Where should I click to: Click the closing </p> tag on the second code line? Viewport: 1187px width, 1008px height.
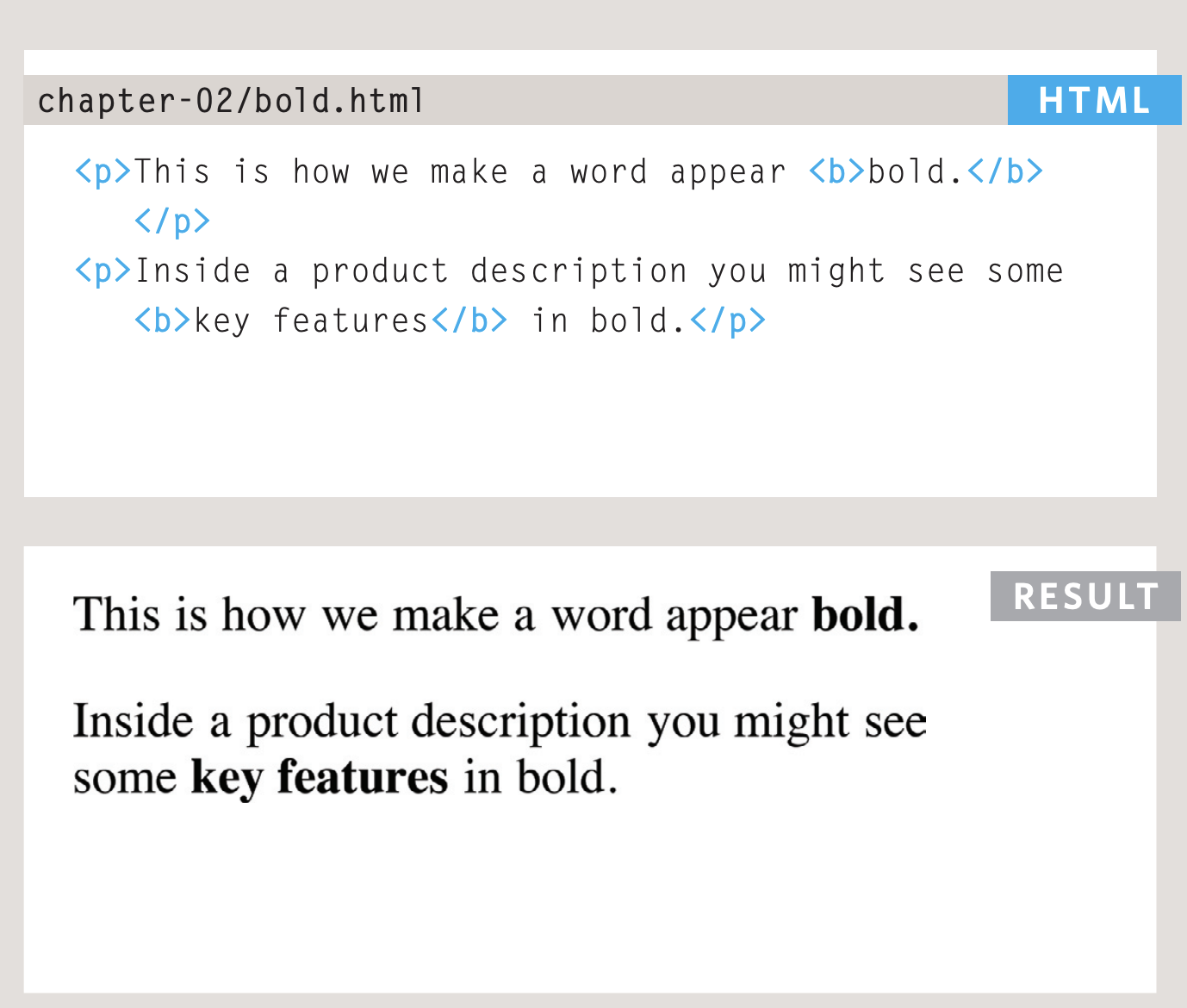click(x=172, y=221)
